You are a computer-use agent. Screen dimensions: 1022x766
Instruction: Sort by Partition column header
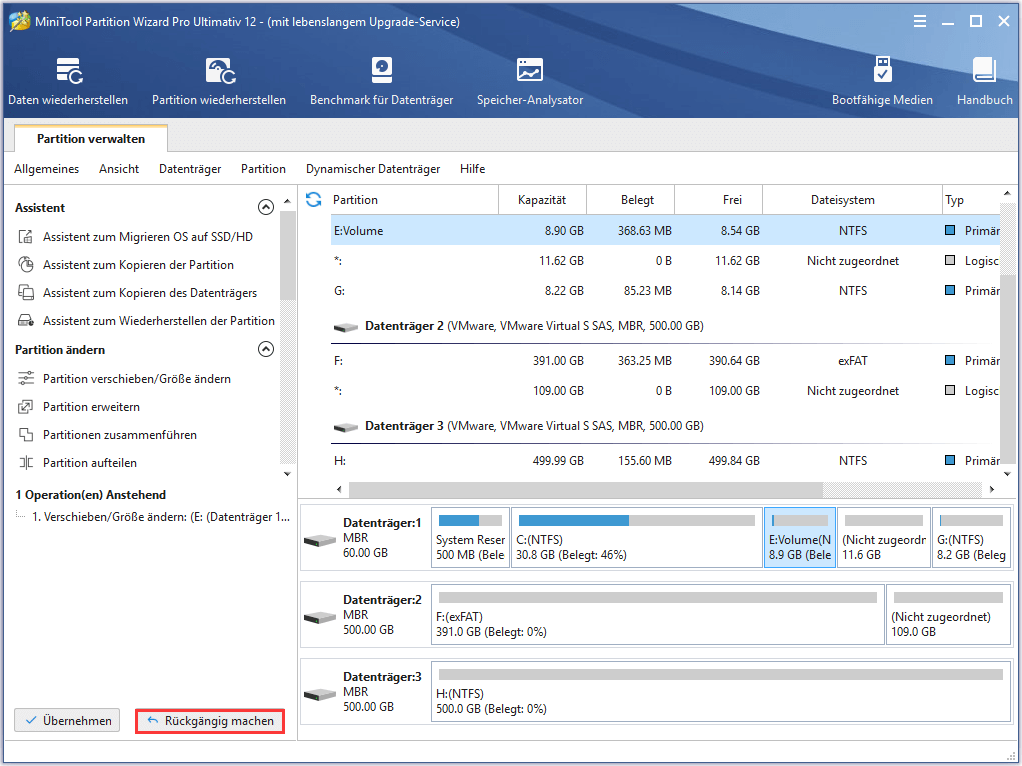pyautogui.click(x=414, y=200)
